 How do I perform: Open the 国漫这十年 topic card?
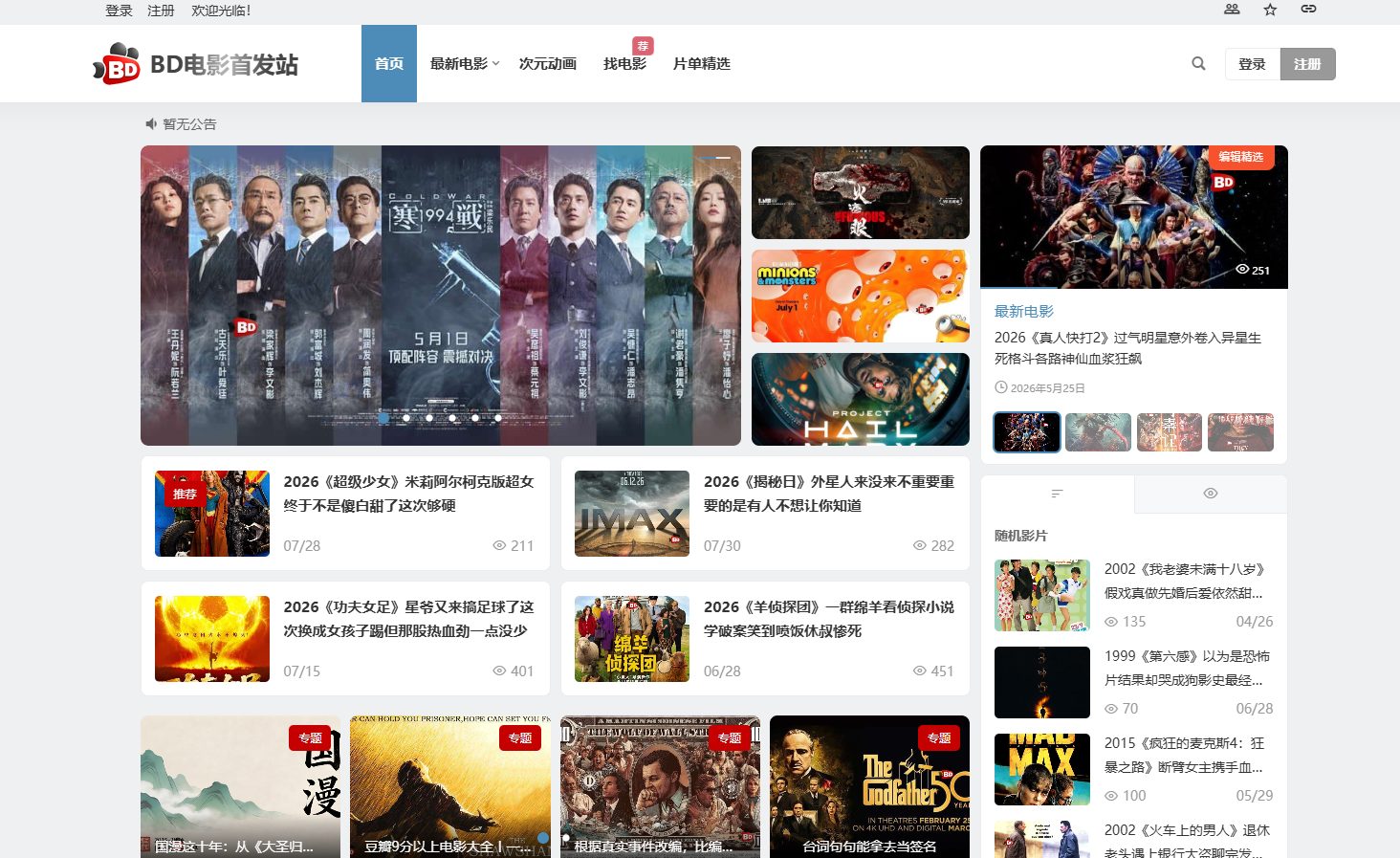(x=241, y=786)
